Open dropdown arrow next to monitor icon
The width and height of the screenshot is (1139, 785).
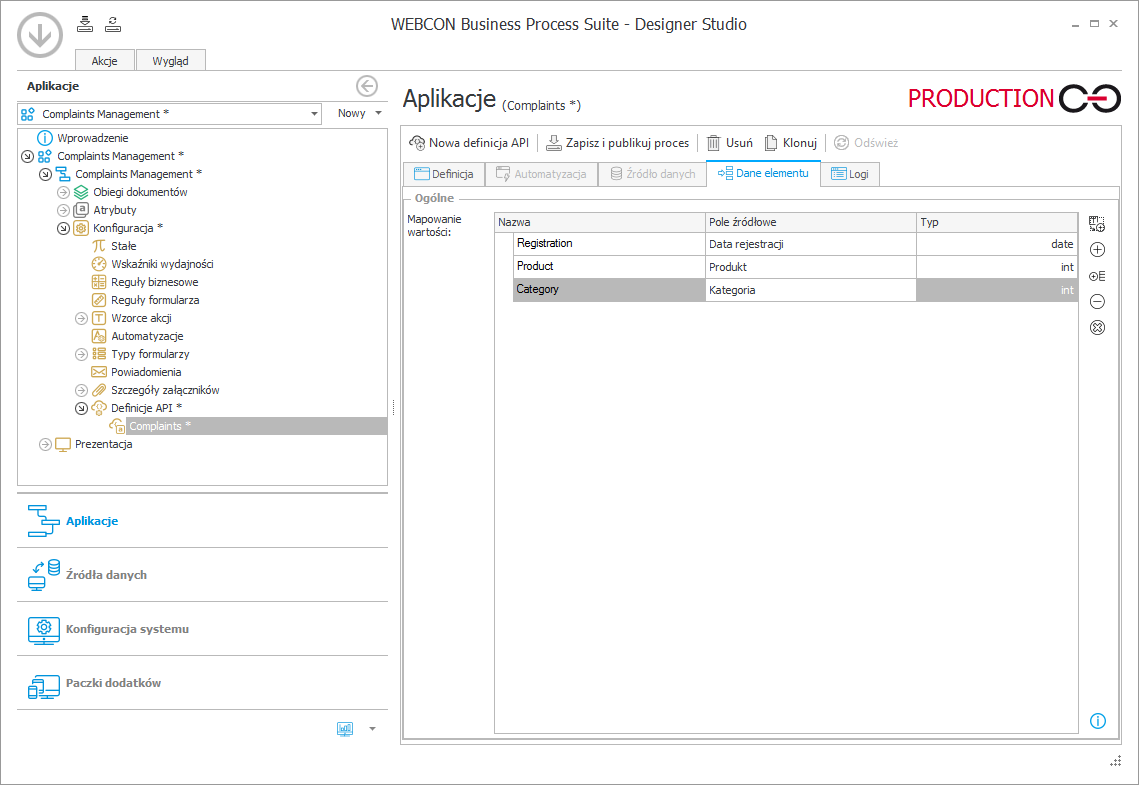(x=373, y=728)
